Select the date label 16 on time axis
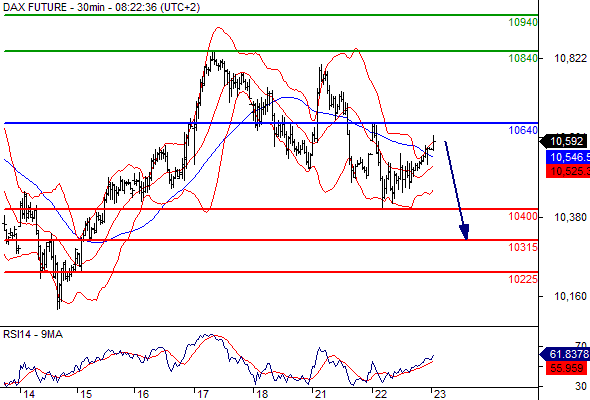Viewport: 590px width, 400px height. coord(143,394)
